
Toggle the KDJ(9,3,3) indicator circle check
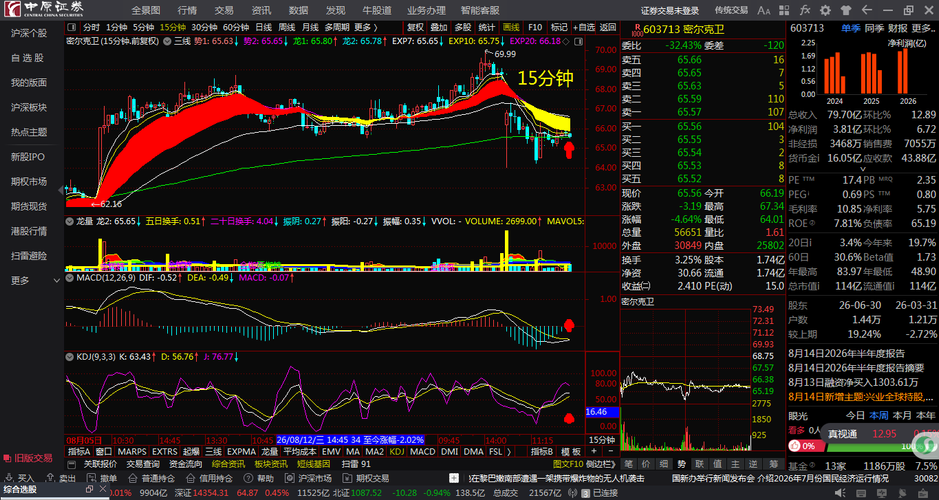click(70, 356)
